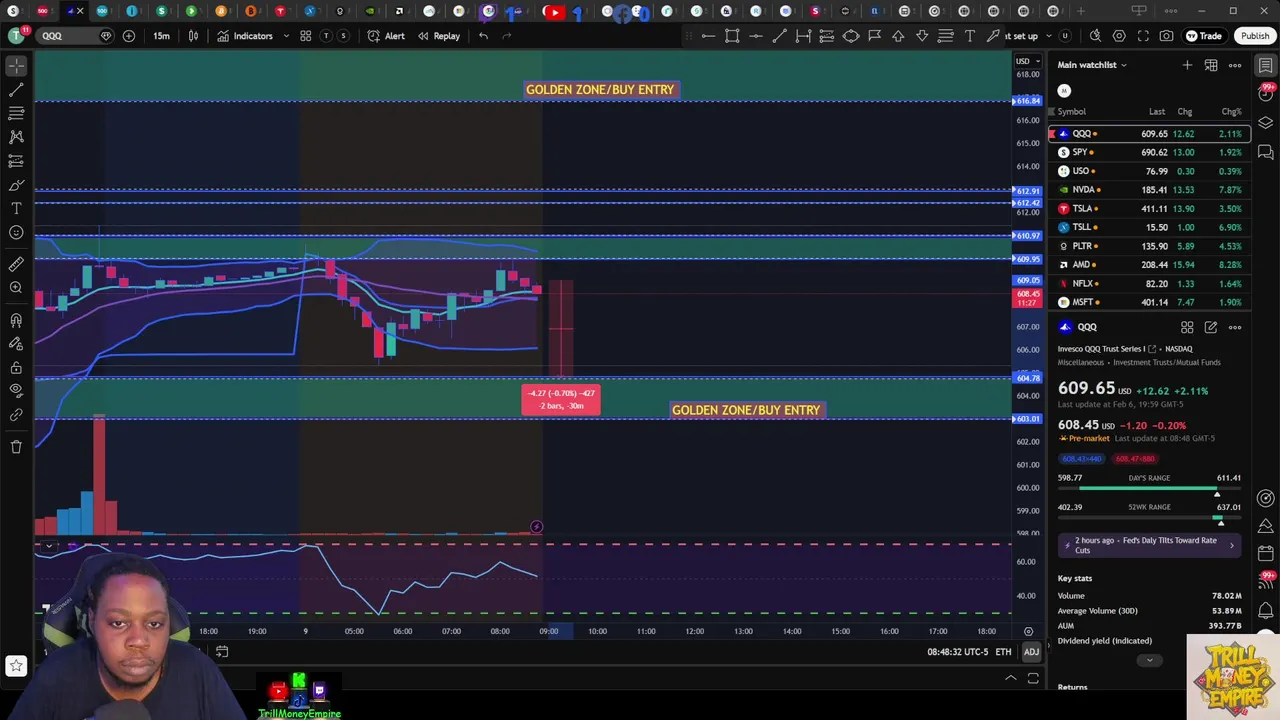Click the go-to-date calendar icon at bottom

click(222, 652)
